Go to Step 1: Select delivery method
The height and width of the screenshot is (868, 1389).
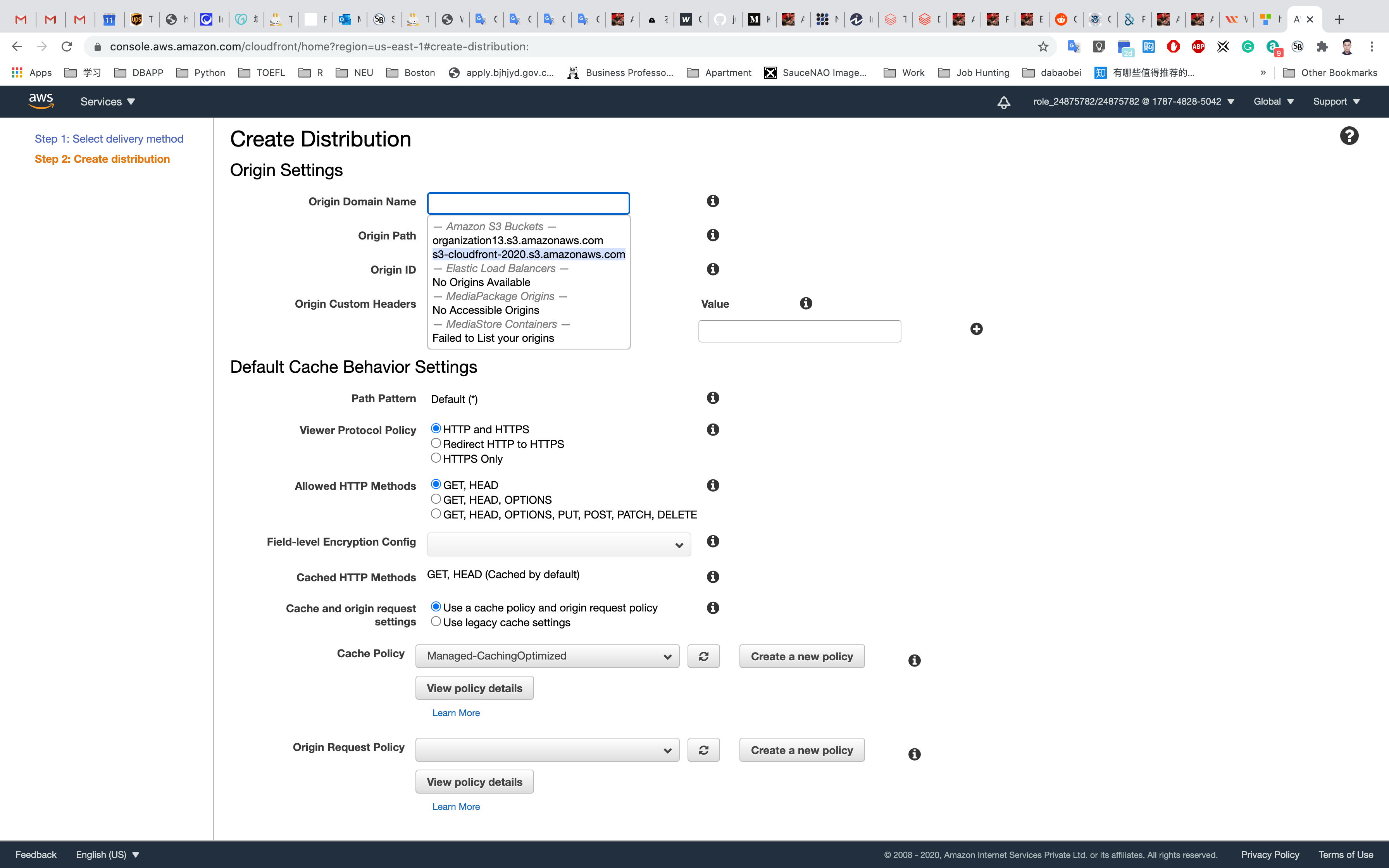pos(109,139)
